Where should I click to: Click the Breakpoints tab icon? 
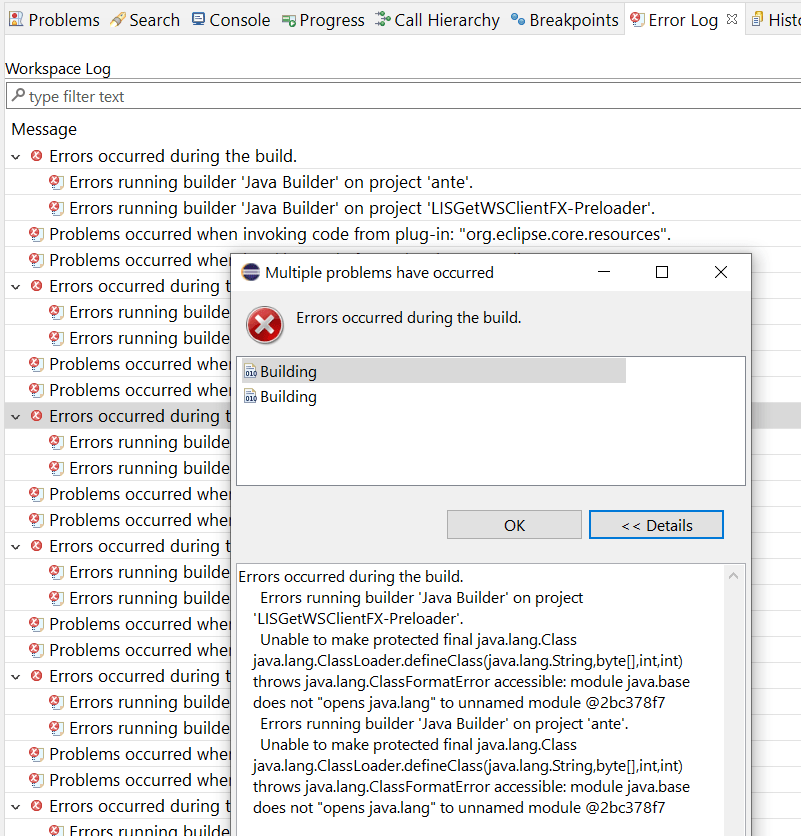click(x=518, y=20)
